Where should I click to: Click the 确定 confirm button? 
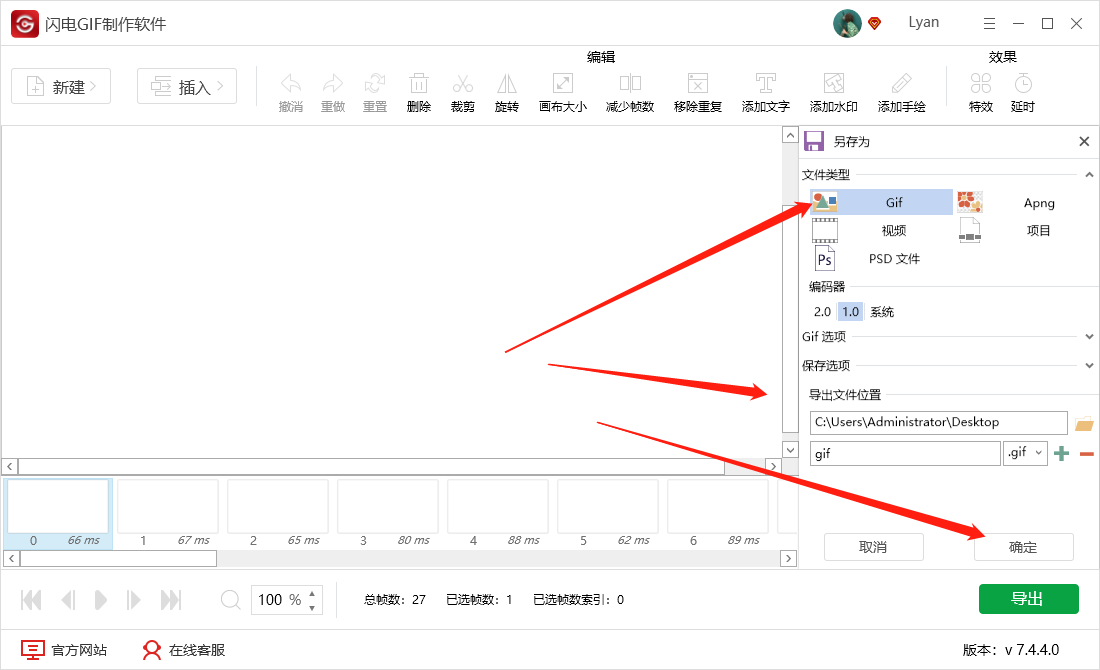pos(1023,547)
